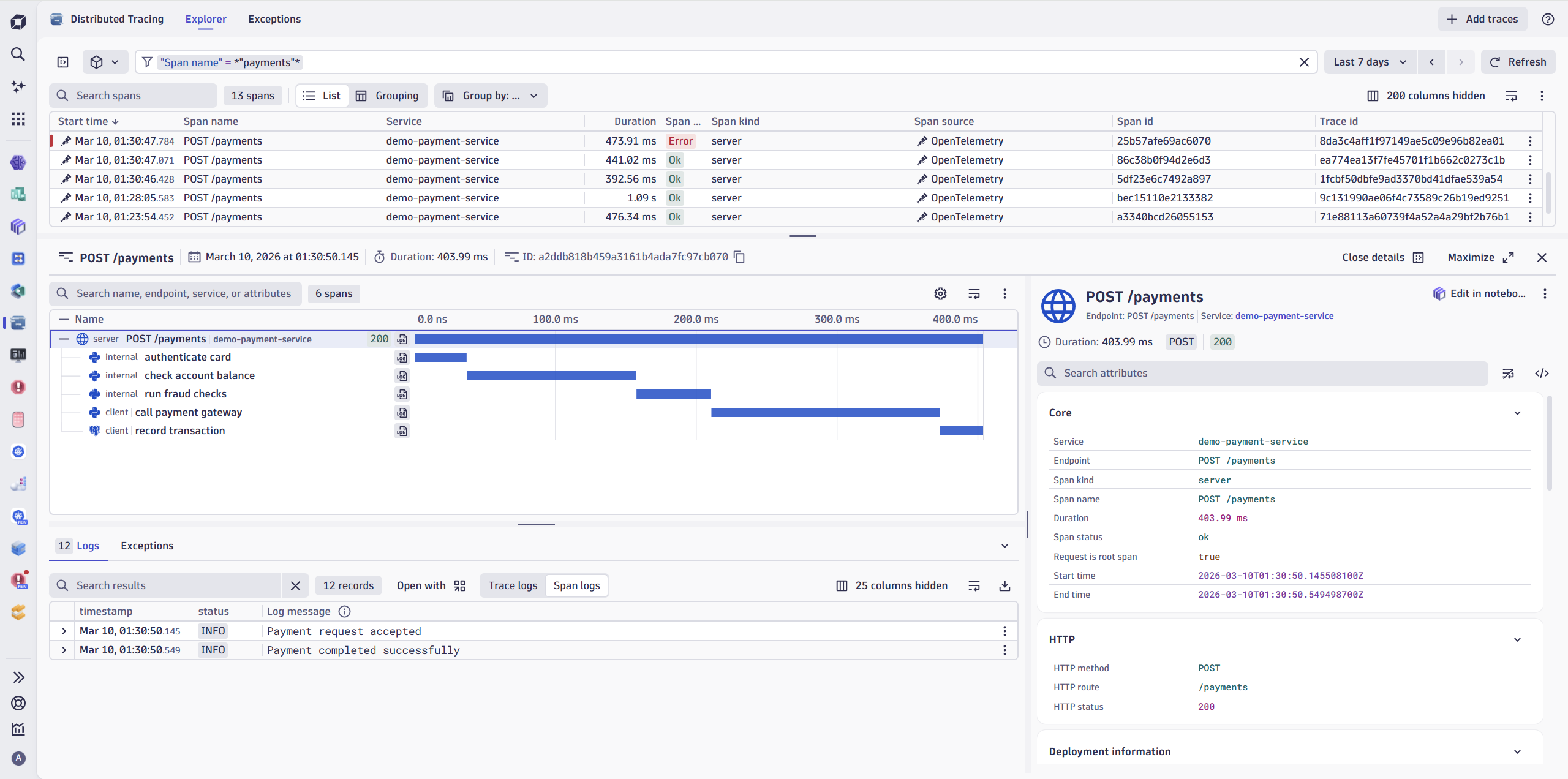This screenshot has width=1568, height=779.
Task: Open the search icon in left sidebar
Action: tap(18, 54)
